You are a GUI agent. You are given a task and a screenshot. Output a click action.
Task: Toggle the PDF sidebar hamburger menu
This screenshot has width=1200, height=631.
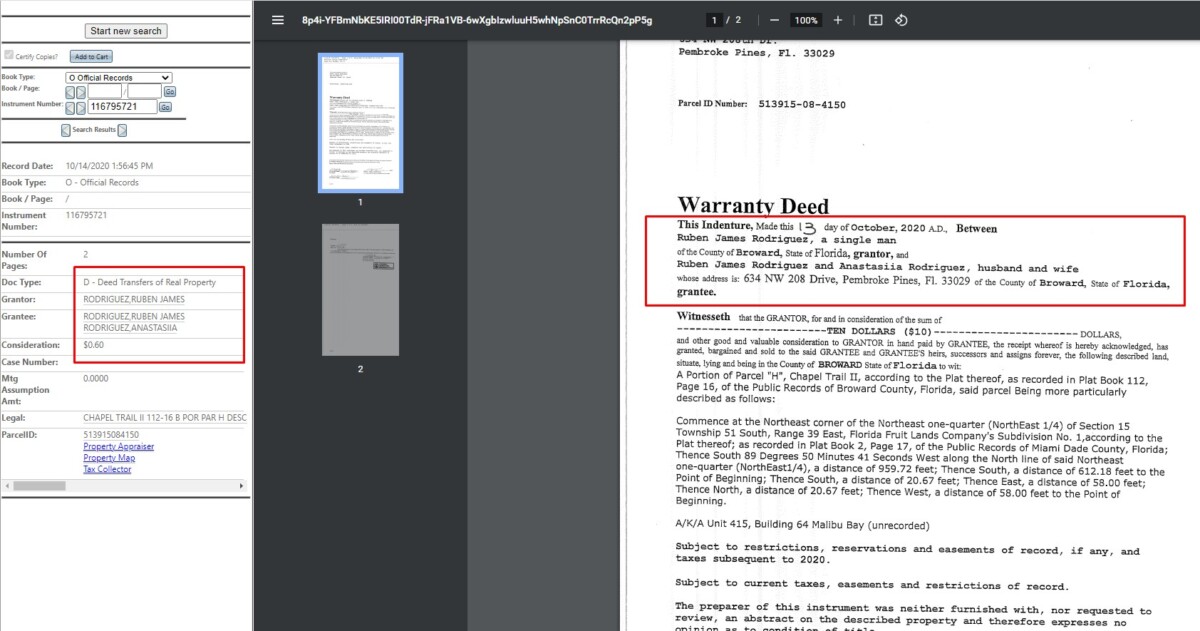tap(278, 20)
